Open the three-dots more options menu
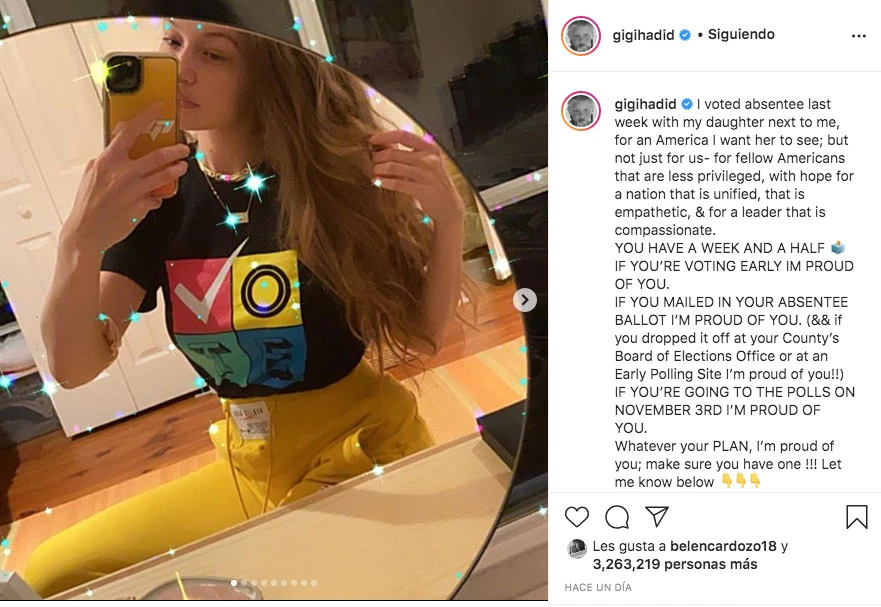This screenshot has width=881, height=607. click(858, 35)
